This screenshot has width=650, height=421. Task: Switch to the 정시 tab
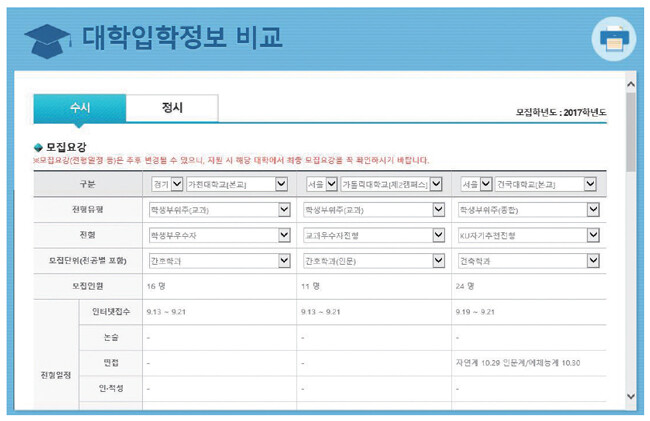[172, 108]
